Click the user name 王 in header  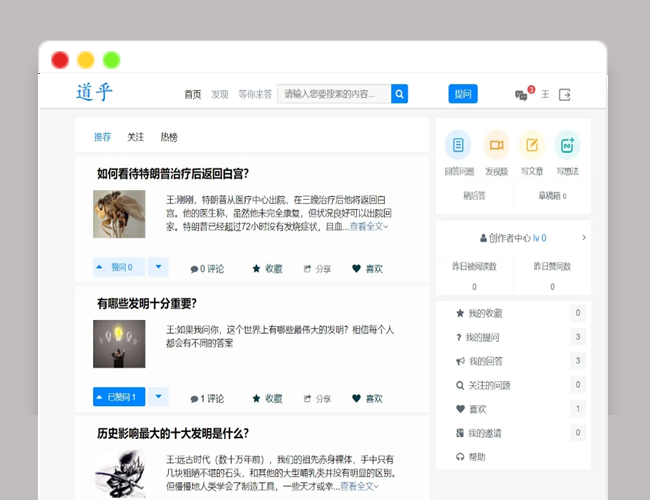(545, 95)
